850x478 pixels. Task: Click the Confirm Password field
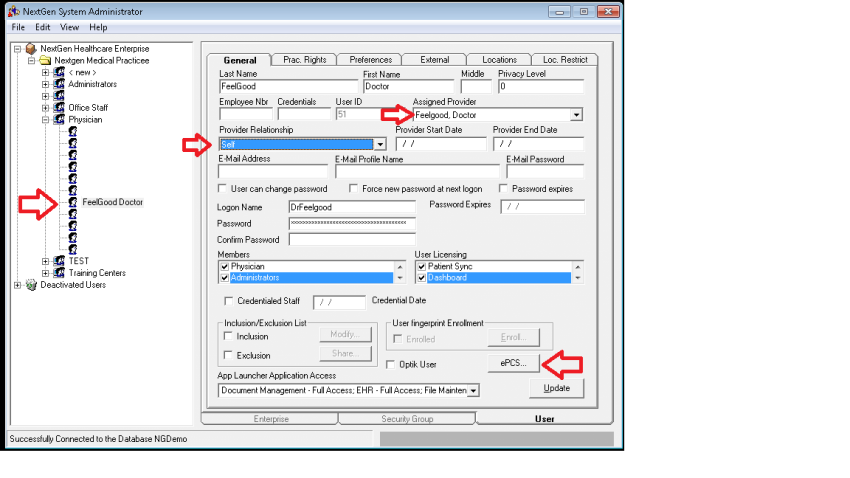pyautogui.click(x=352, y=240)
